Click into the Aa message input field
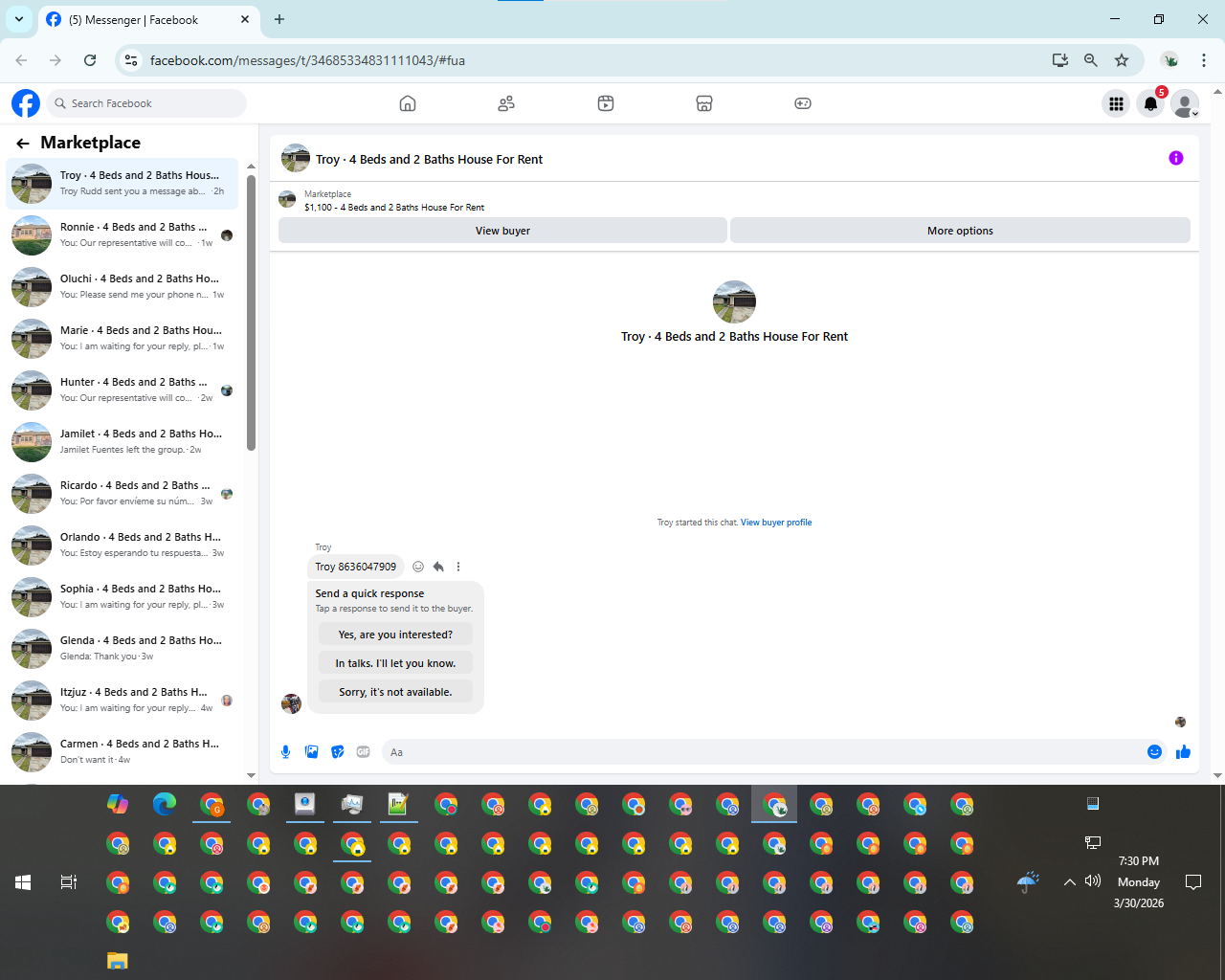The height and width of the screenshot is (980, 1225). coord(763,752)
